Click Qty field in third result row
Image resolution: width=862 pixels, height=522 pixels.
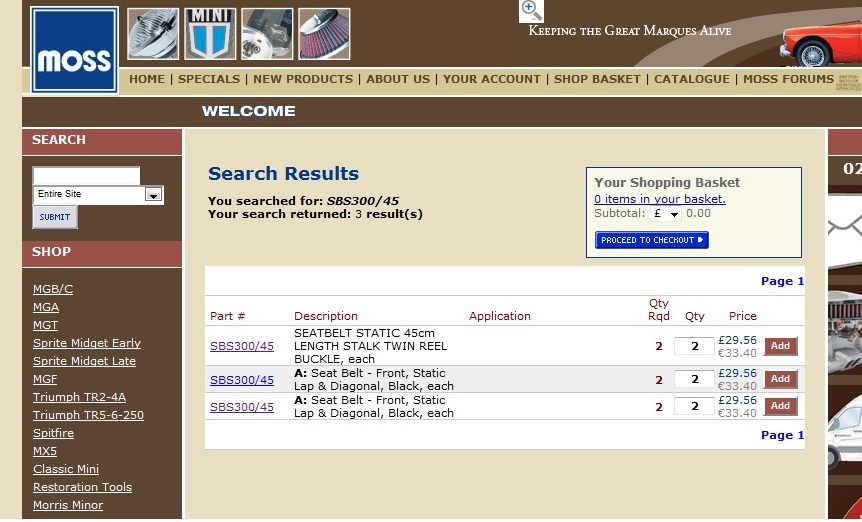(694, 406)
